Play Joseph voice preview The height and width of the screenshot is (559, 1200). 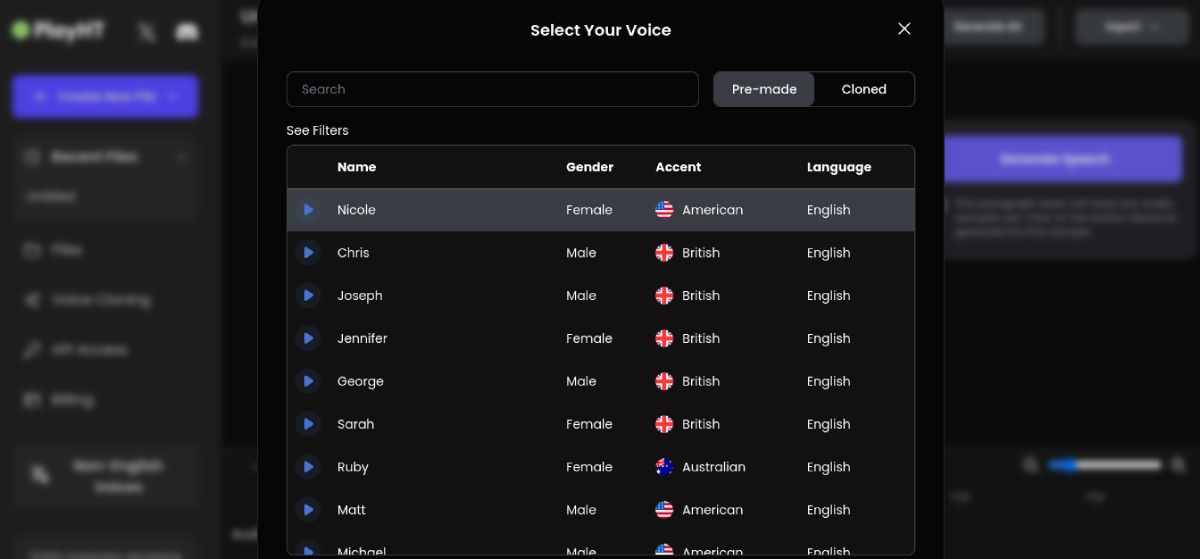[x=308, y=296]
